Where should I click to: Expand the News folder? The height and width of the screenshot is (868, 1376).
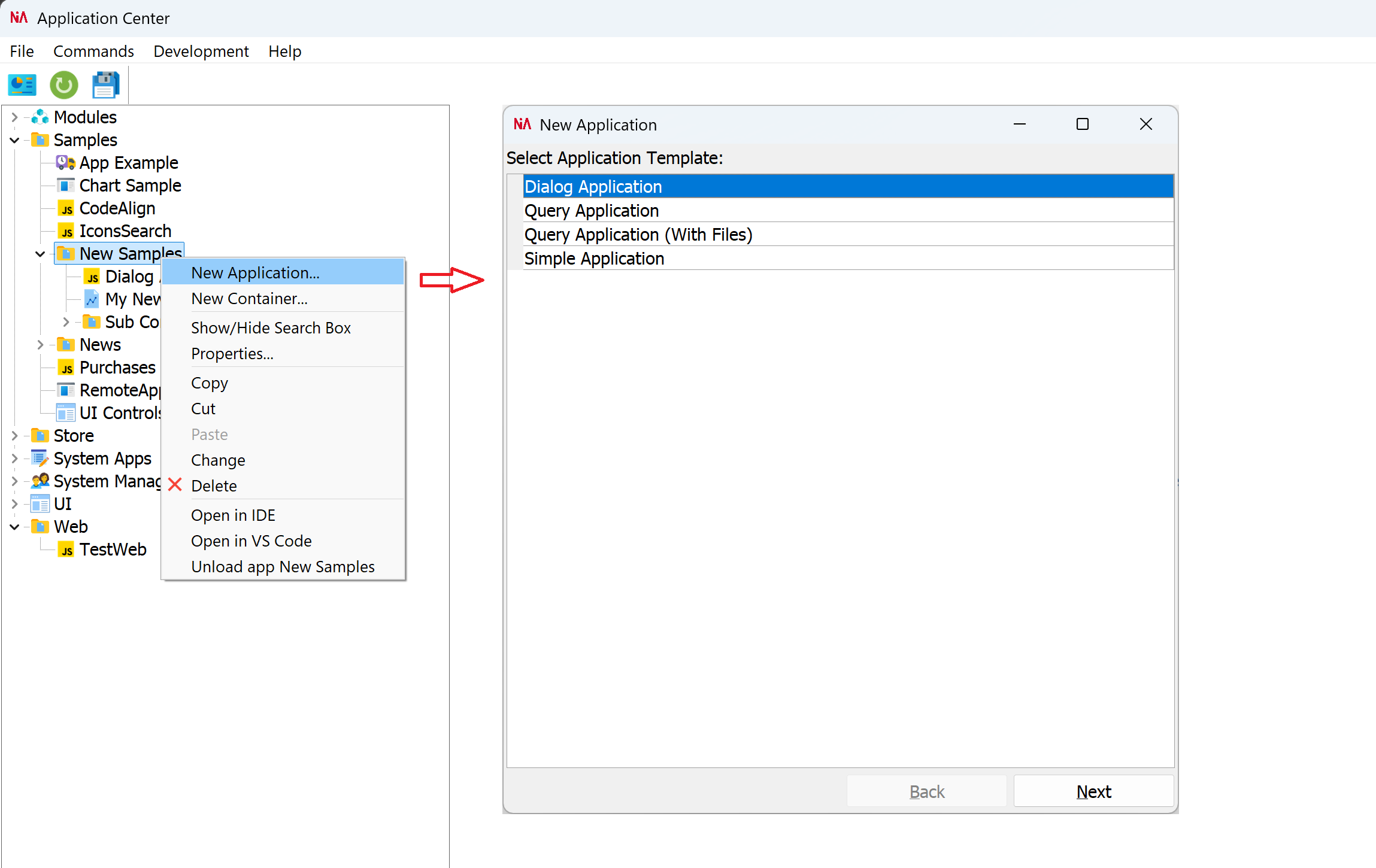point(40,344)
